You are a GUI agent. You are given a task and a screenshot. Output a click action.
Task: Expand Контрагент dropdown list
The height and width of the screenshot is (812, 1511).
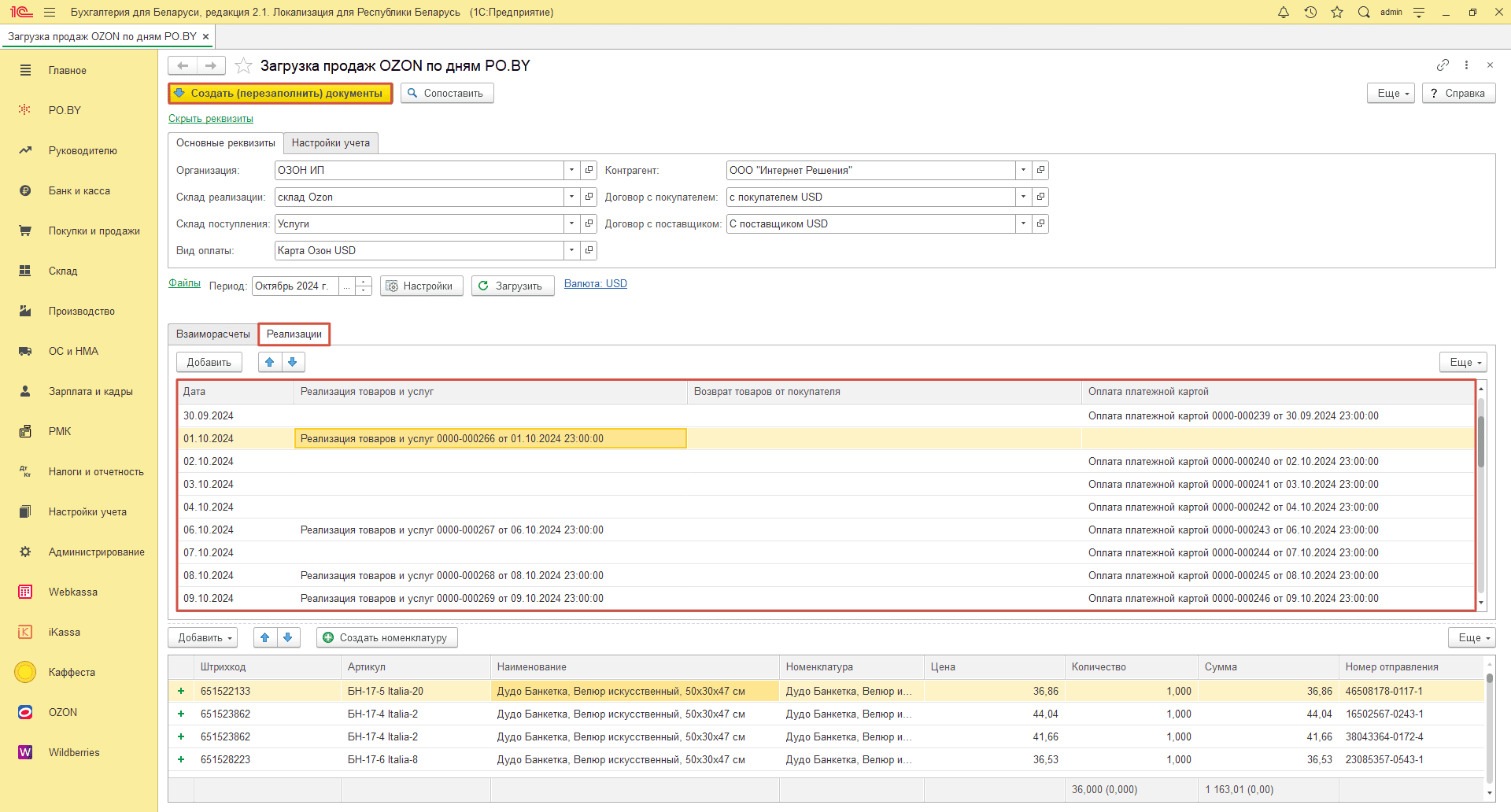(1023, 170)
